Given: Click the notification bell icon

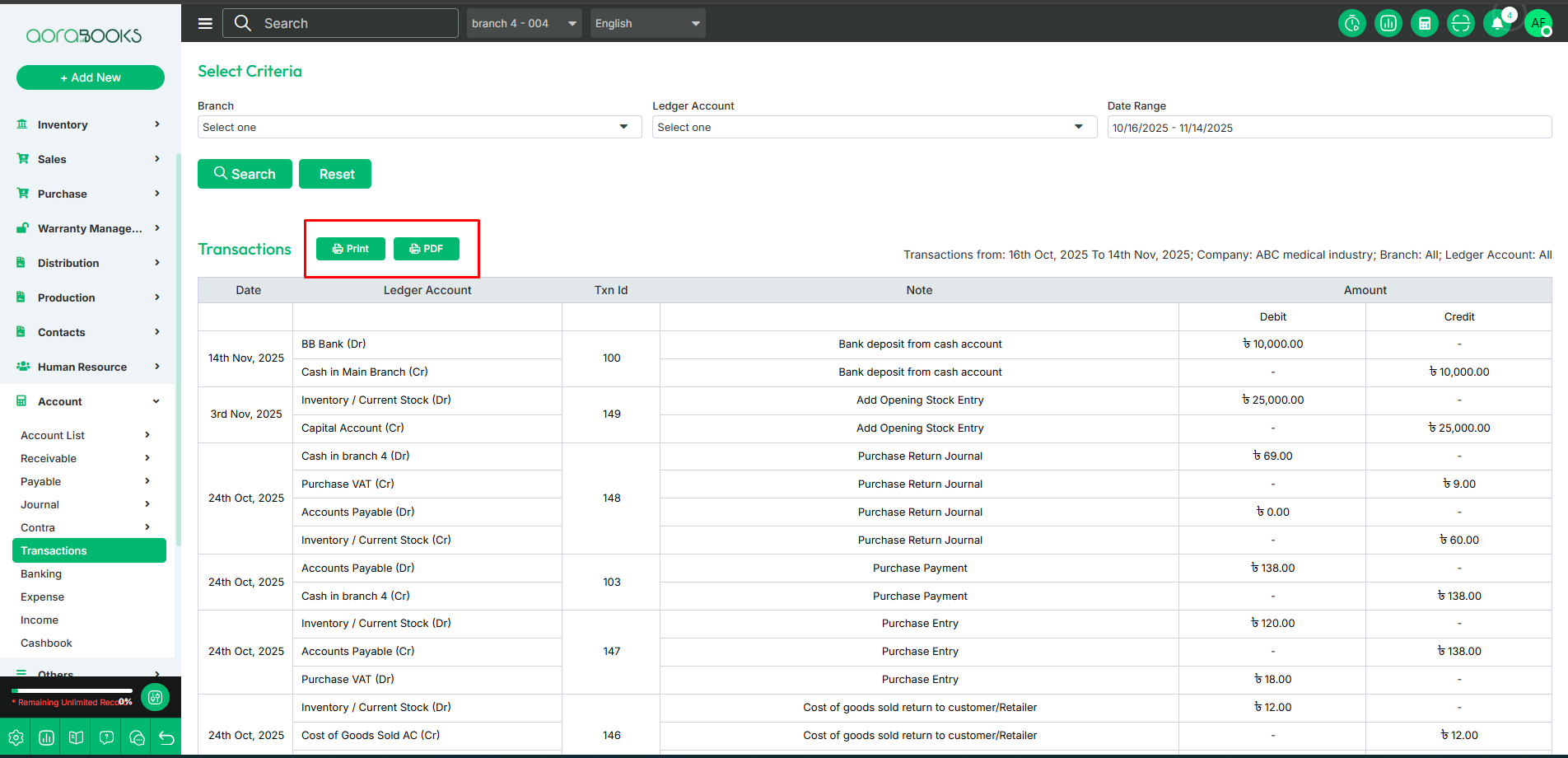Looking at the screenshot, I should (1497, 23).
